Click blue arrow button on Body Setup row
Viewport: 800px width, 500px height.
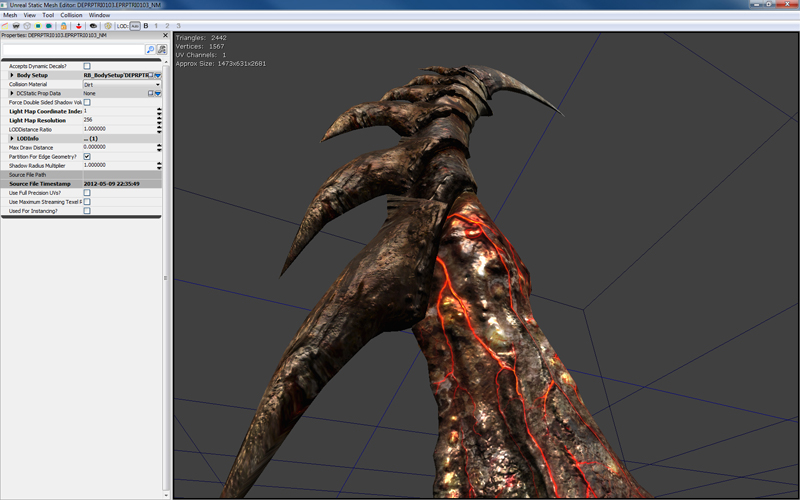(x=158, y=76)
